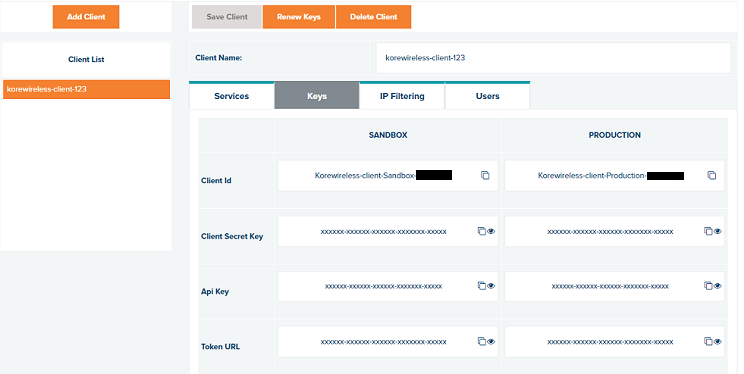
Task: Show the Production Api Key value
Action: click(717, 286)
